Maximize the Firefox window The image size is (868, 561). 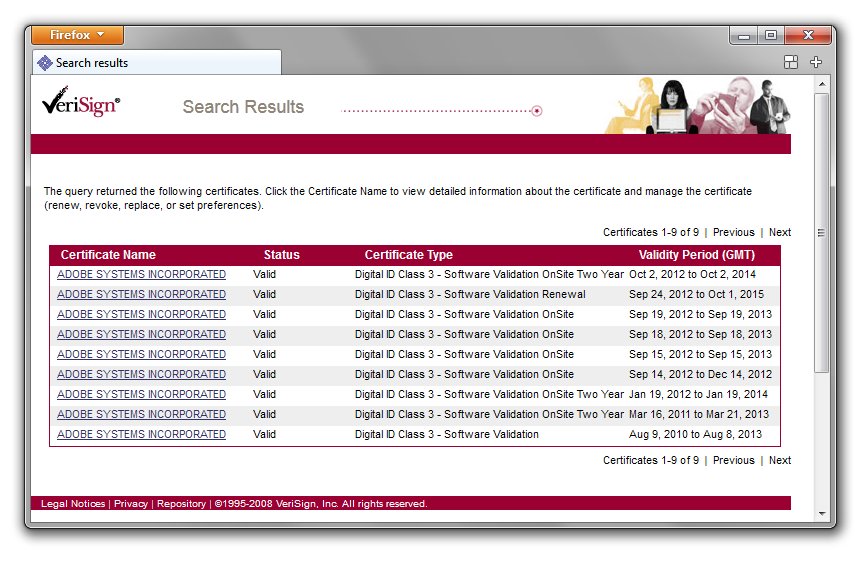[771, 35]
